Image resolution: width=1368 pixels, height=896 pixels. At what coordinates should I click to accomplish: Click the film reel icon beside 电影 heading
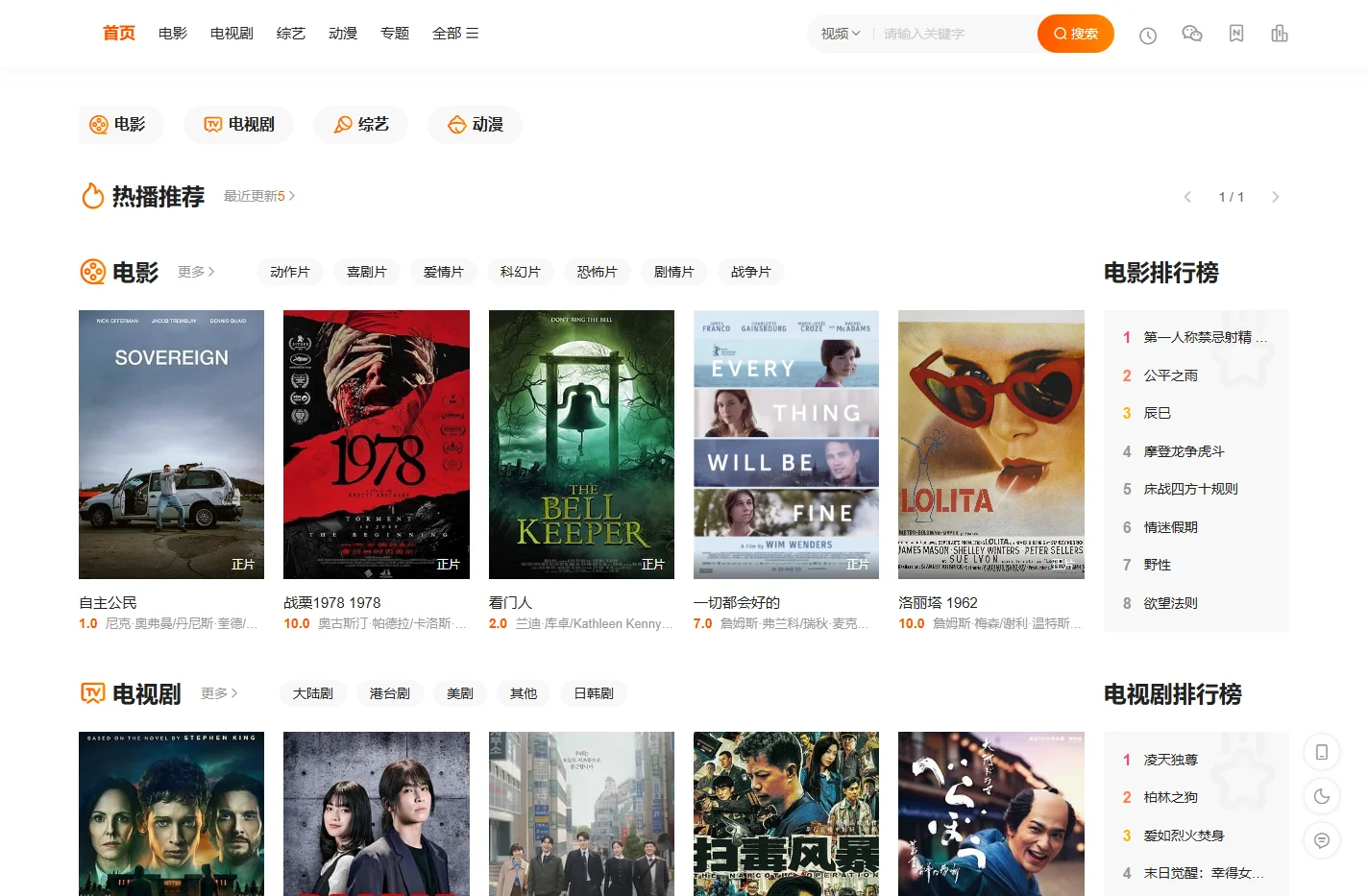(92, 272)
